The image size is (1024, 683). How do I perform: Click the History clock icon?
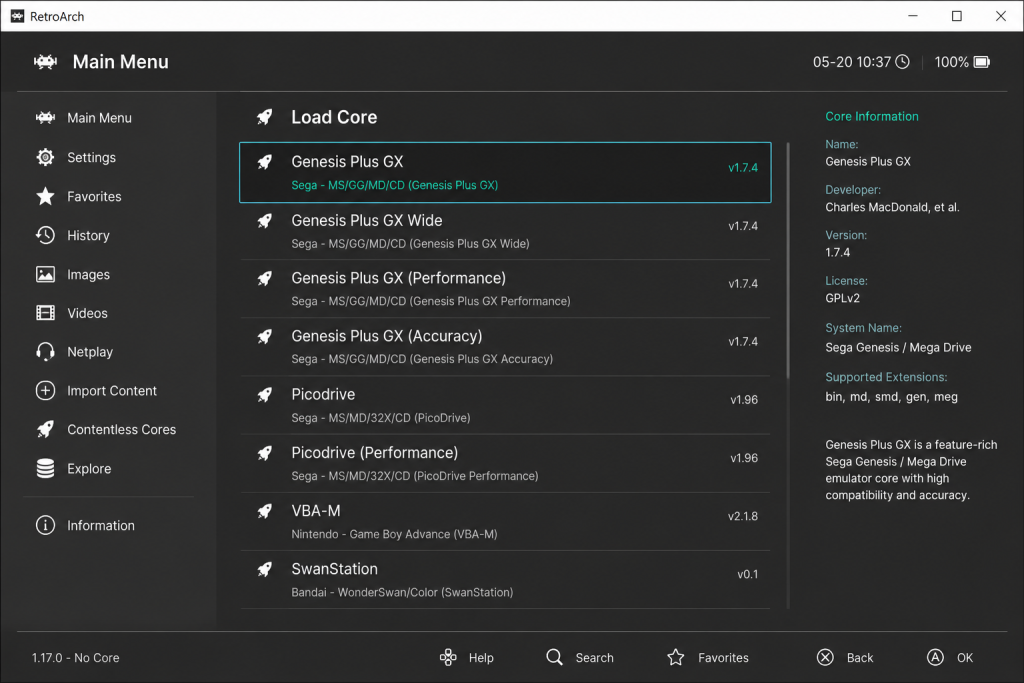45,235
